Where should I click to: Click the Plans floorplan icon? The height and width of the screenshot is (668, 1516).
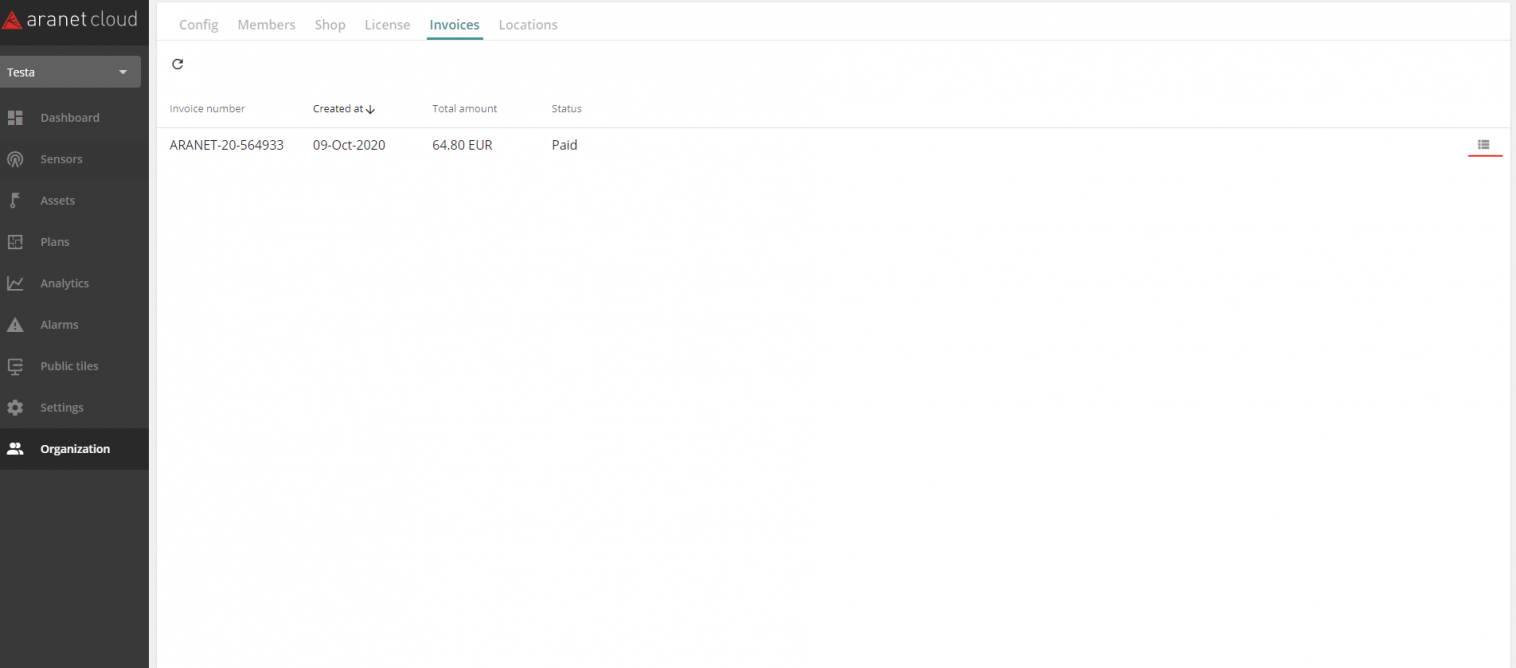[15, 242]
